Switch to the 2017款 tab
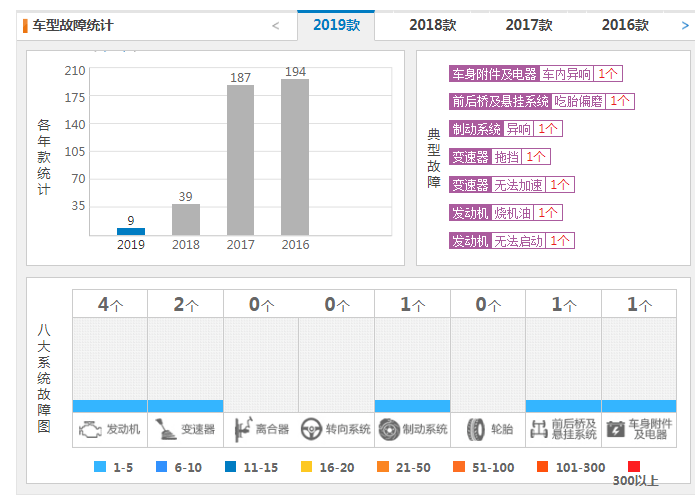 (x=528, y=25)
